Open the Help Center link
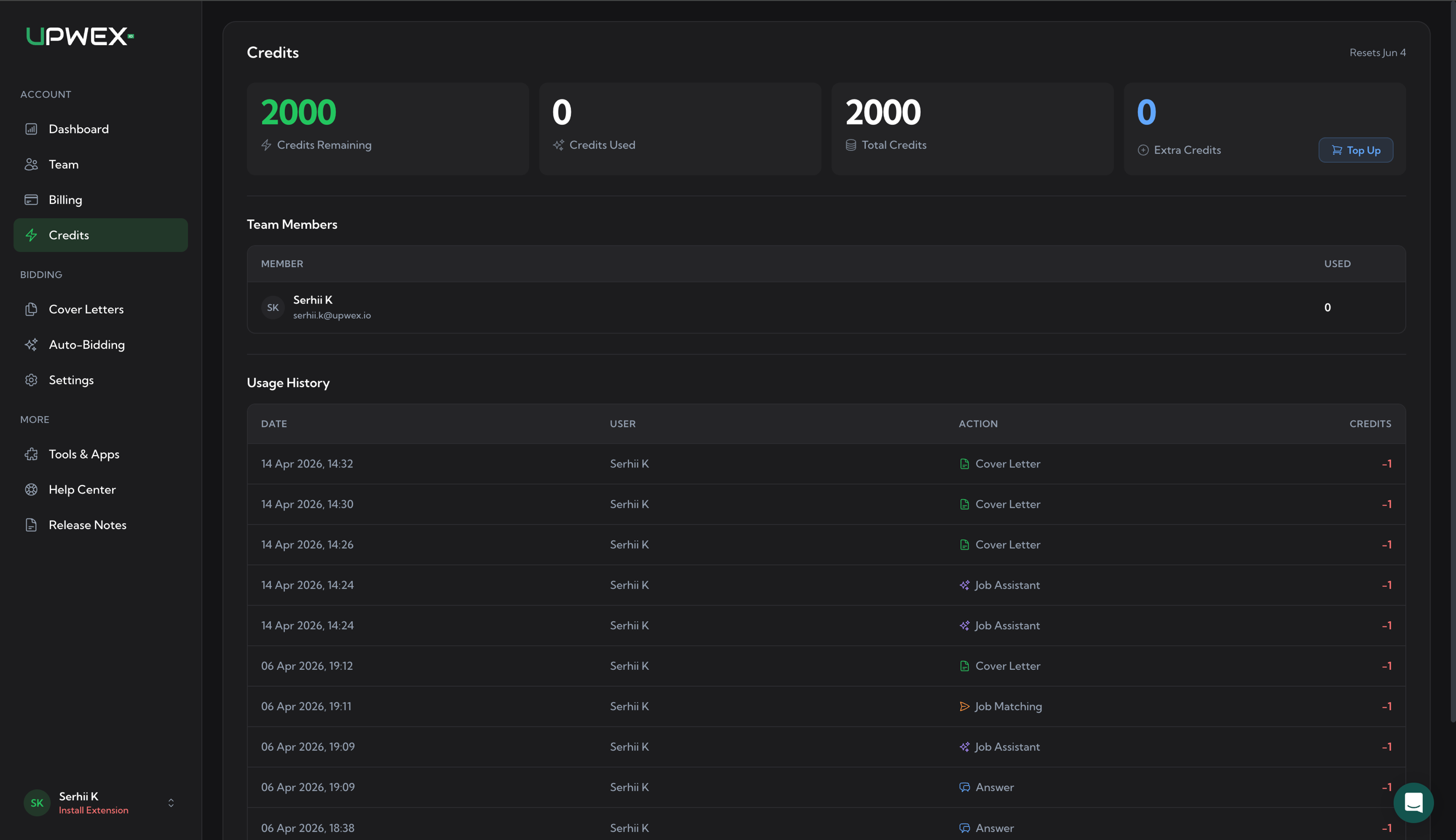The image size is (1456, 840). (x=101, y=489)
